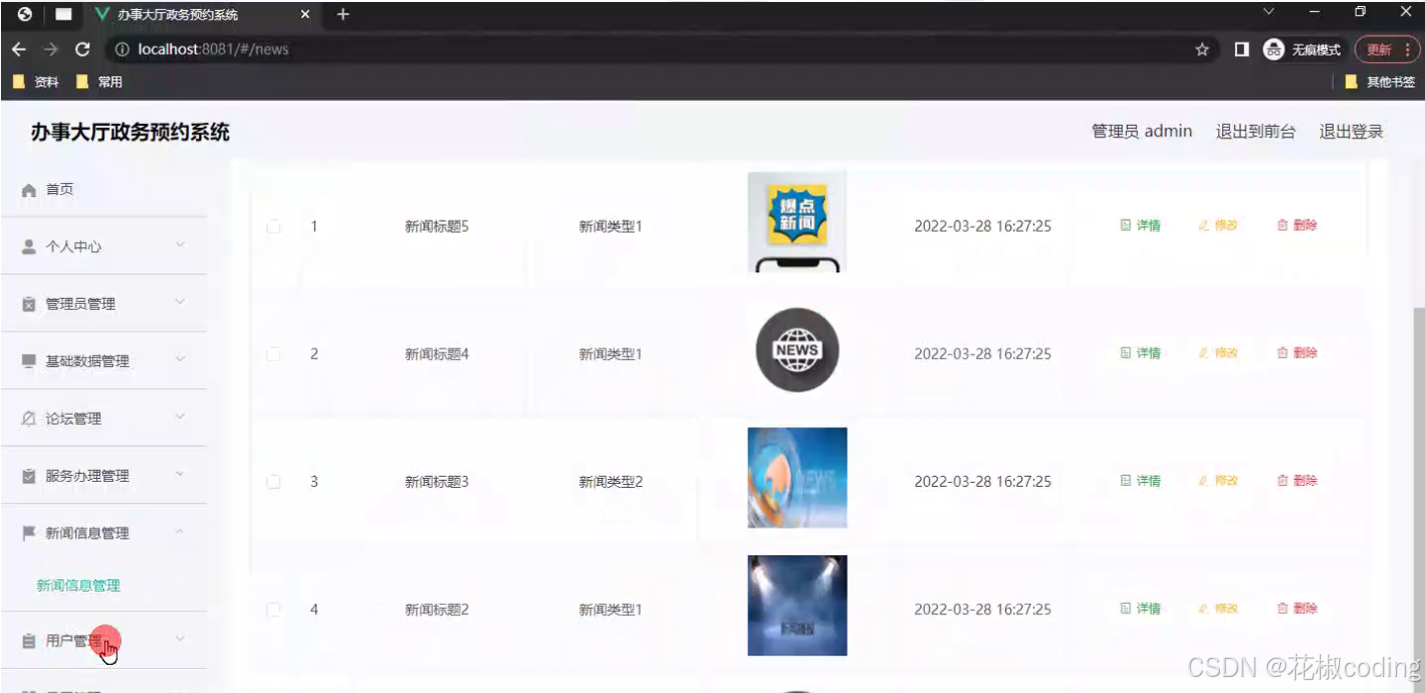This screenshot has height=693, width=1425.
Task: Click the browser 更新 button
Action: tap(1387, 49)
